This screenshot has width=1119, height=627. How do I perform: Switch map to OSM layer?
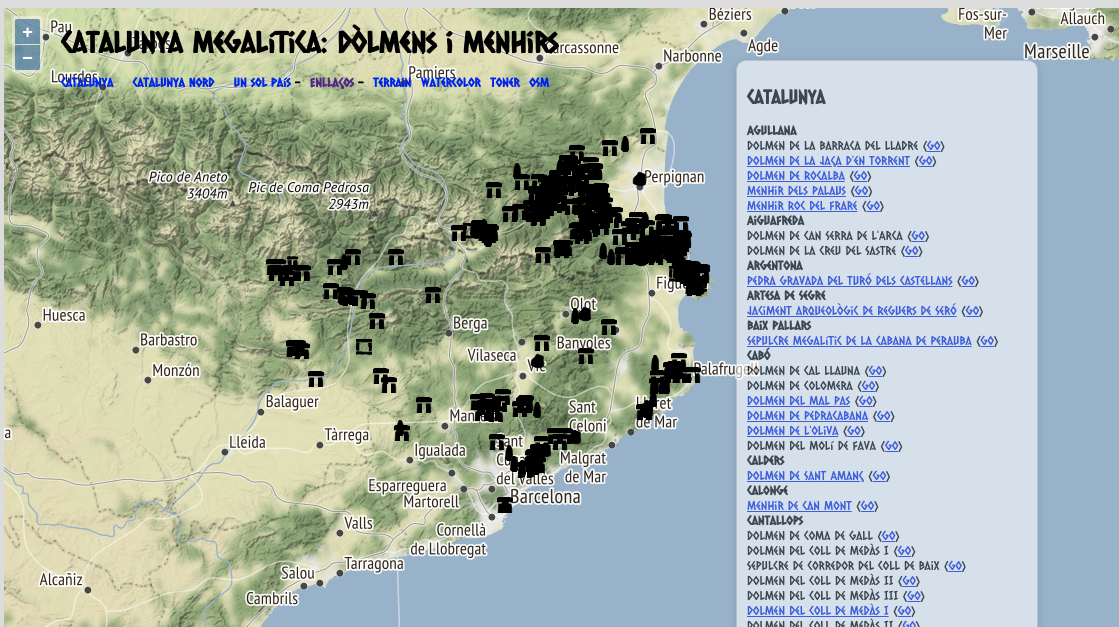tap(539, 83)
